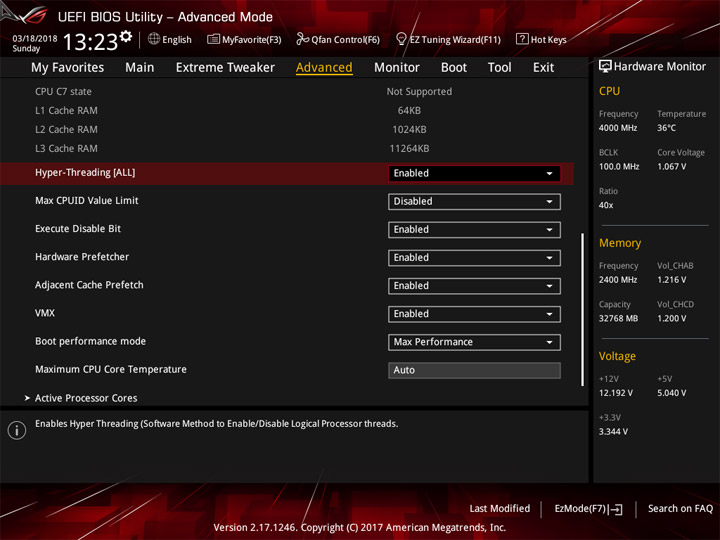Viewport: 720px width, 540px height.
Task: Click the settings gear next to the clock
Action: tap(126, 37)
